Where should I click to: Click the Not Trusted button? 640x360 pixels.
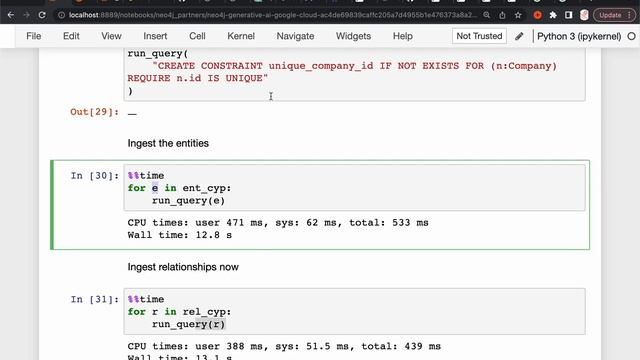[x=479, y=36]
